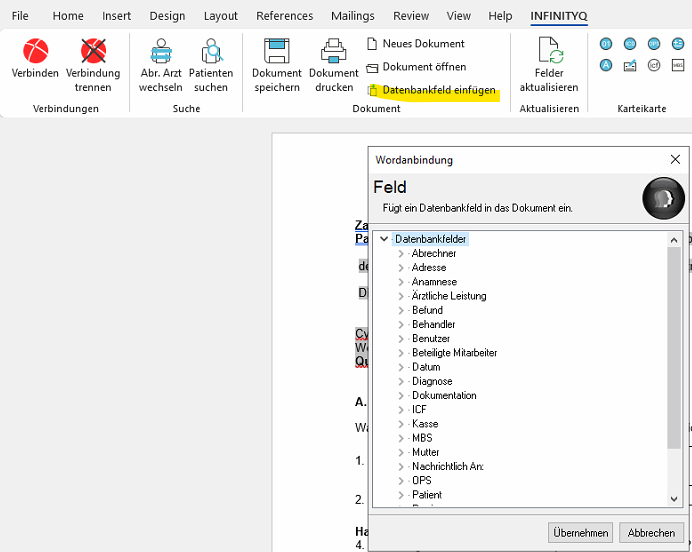
Task: Select the 'Beteiligte Mitarbeiter' row
Action: (x=454, y=353)
